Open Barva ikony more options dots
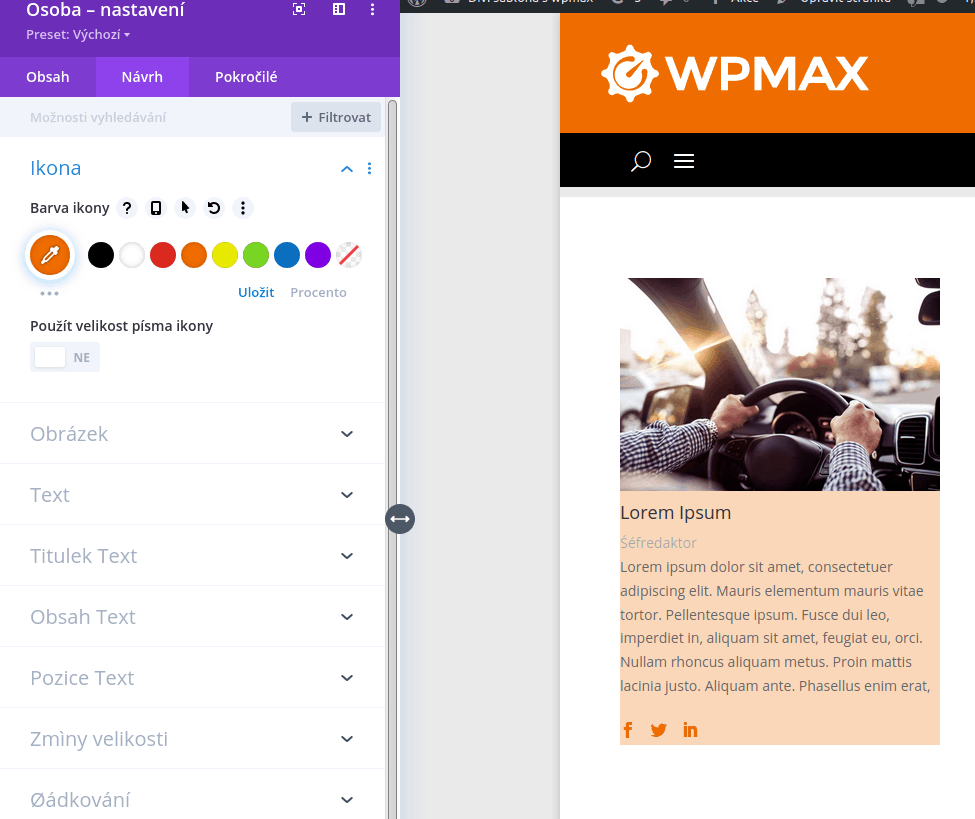The width and height of the screenshot is (975, 819). click(243, 208)
